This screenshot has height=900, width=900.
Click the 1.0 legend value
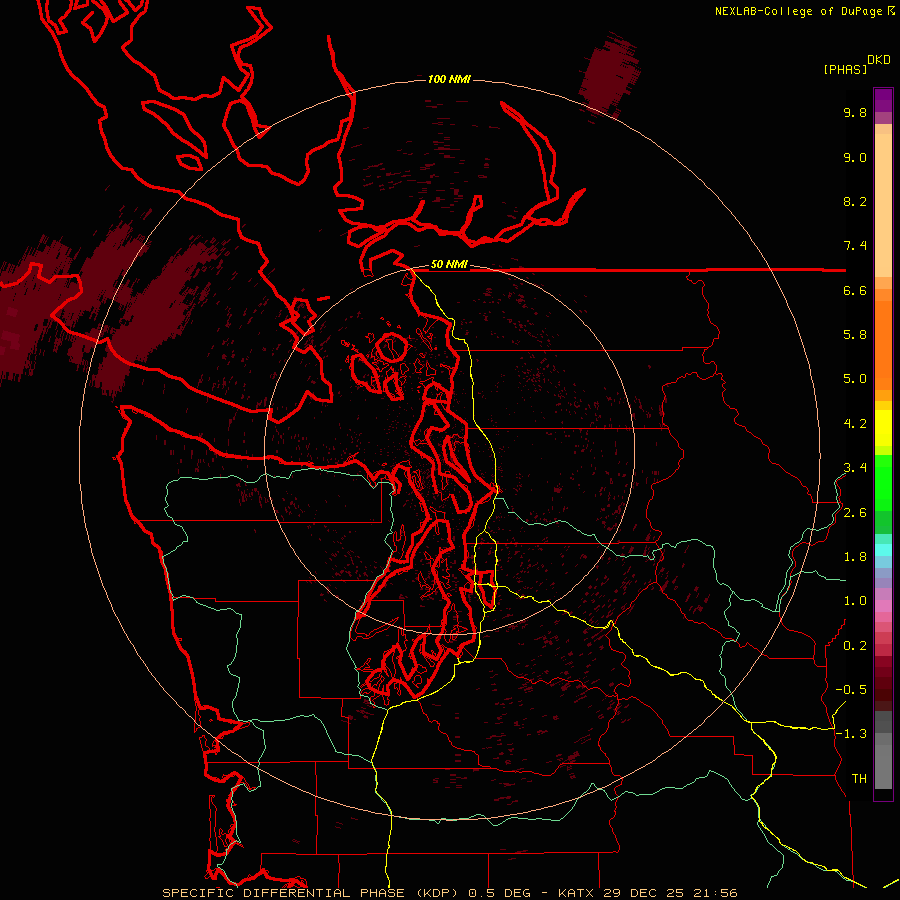855,601
